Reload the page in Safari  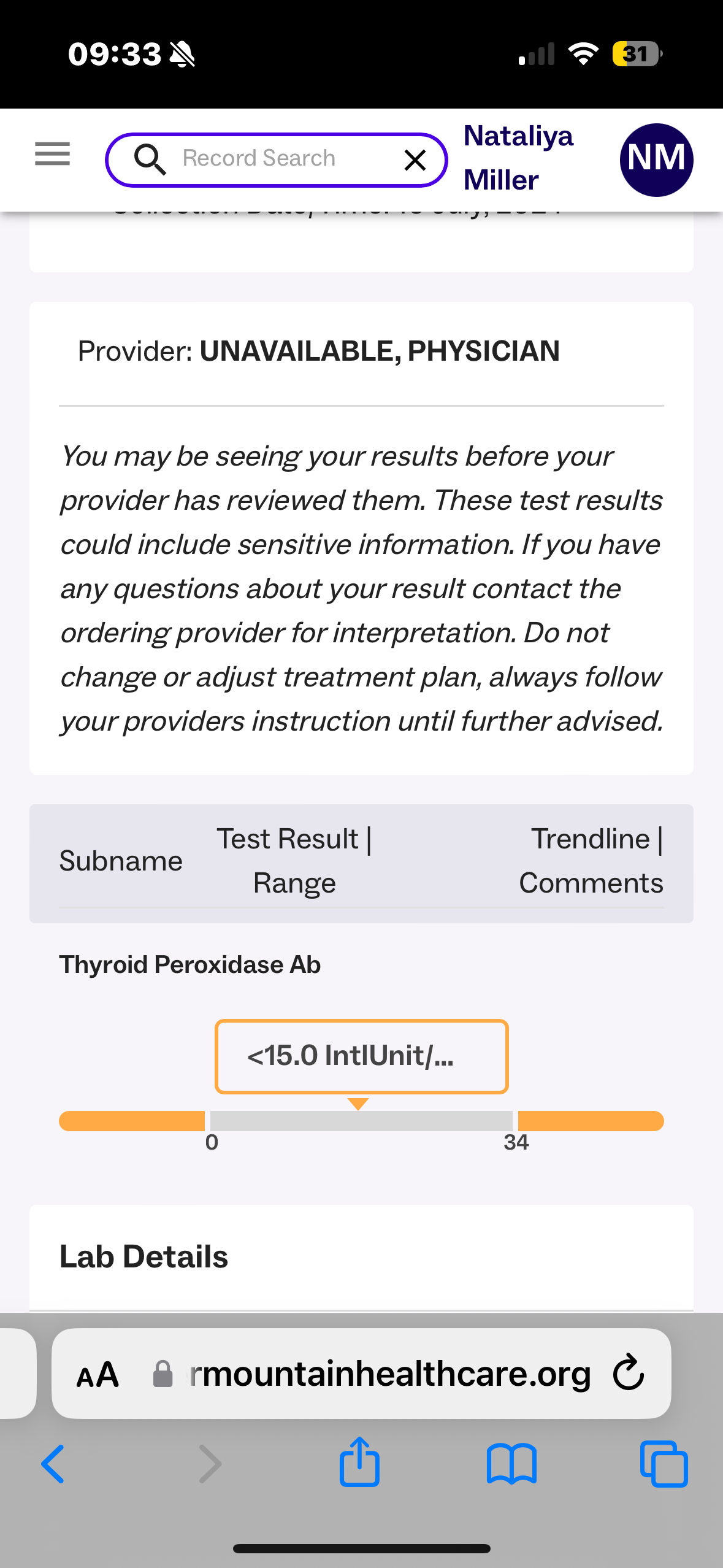[629, 1372]
